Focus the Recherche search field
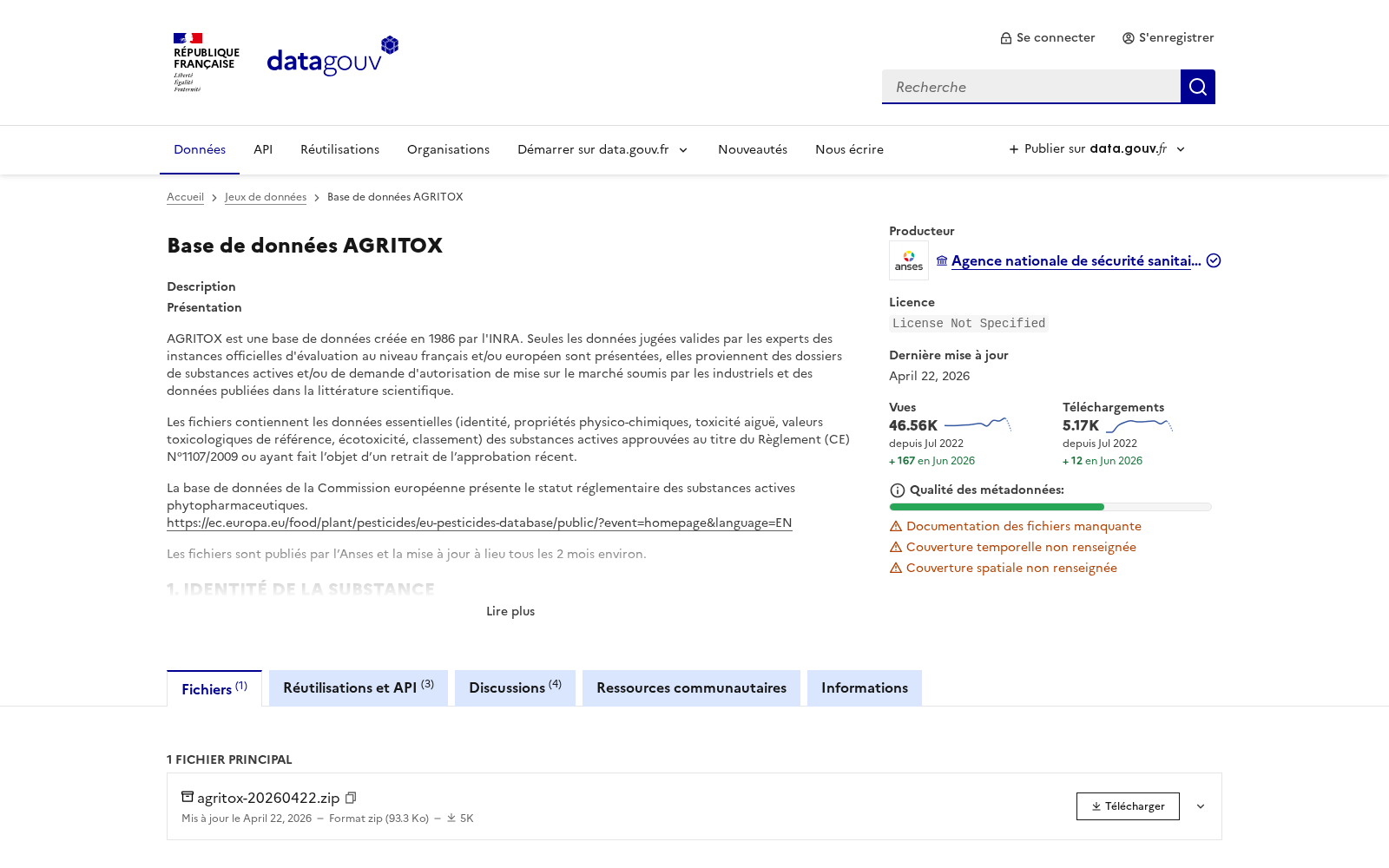 (1031, 87)
